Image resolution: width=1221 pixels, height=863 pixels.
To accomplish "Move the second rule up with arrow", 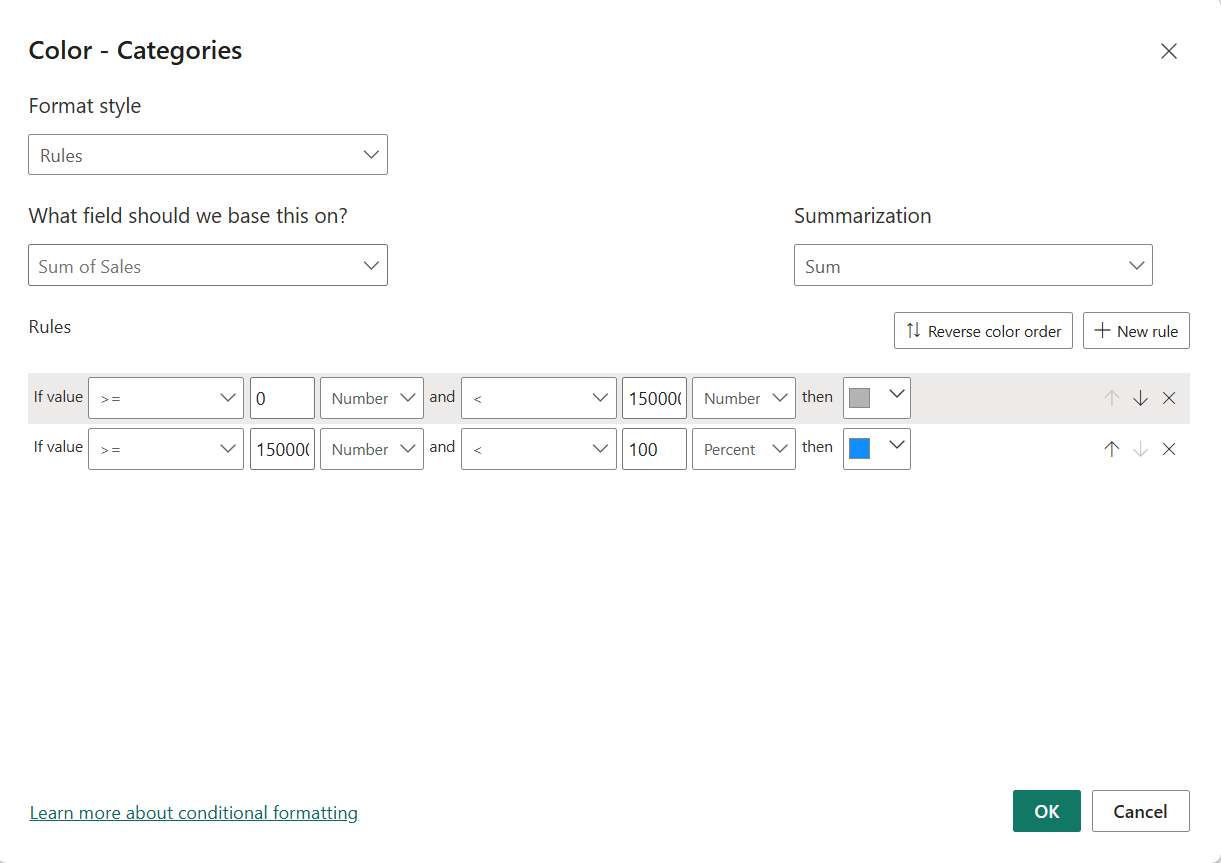I will [x=1111, y=449].
